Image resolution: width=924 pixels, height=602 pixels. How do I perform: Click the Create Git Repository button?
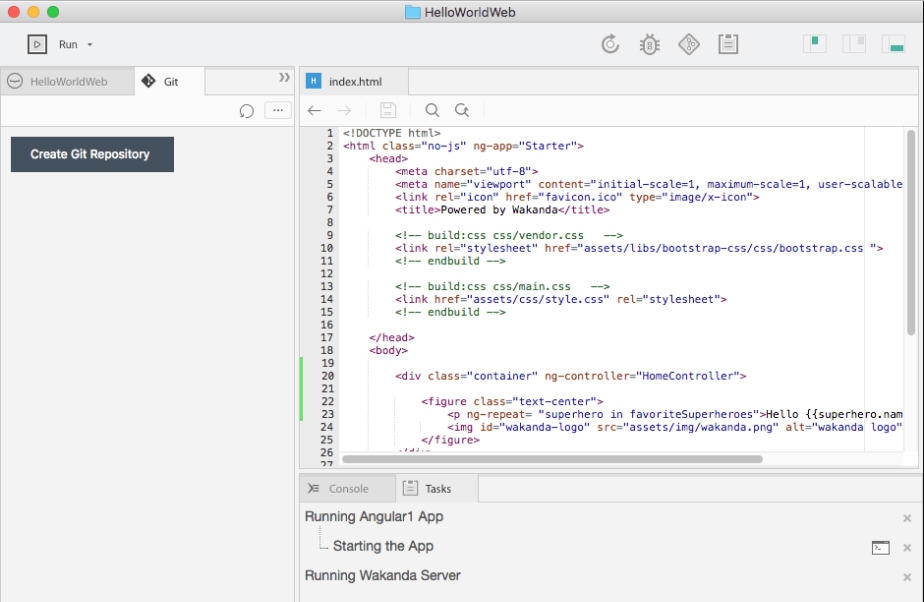(x=92, y=154)
